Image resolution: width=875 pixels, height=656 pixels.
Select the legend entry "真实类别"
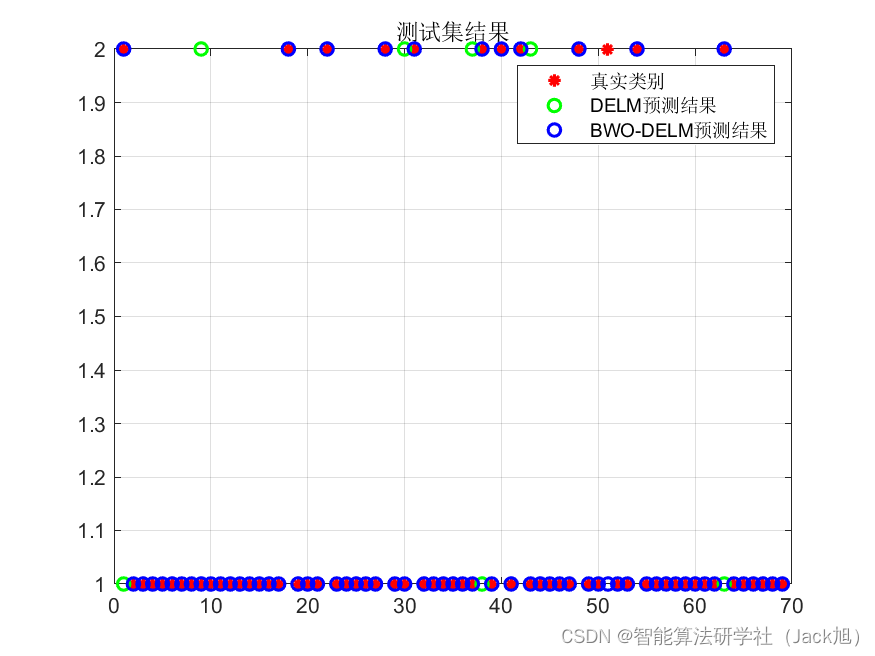pyautogui.click(x=627, y=81)
